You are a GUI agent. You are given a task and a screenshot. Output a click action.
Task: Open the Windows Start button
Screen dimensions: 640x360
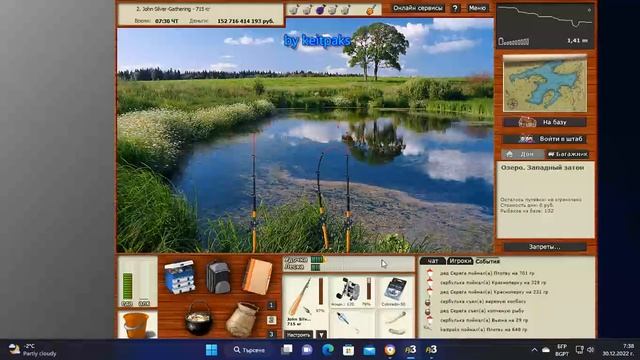click(211, 350)
